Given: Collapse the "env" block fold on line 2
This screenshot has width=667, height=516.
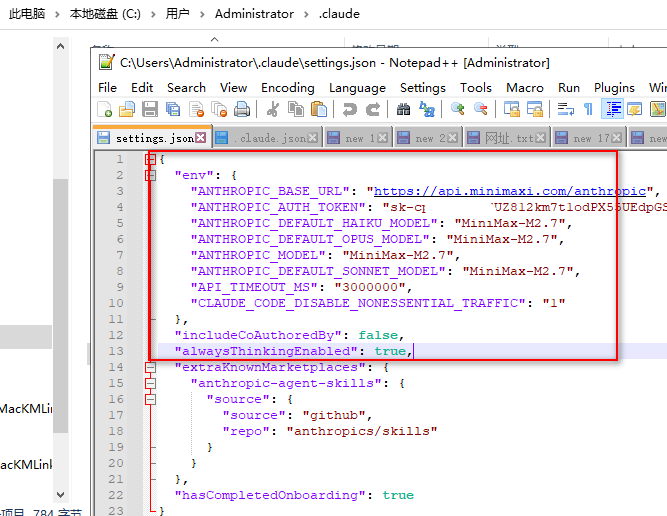Looking at the screenshot, I should 150,175.
